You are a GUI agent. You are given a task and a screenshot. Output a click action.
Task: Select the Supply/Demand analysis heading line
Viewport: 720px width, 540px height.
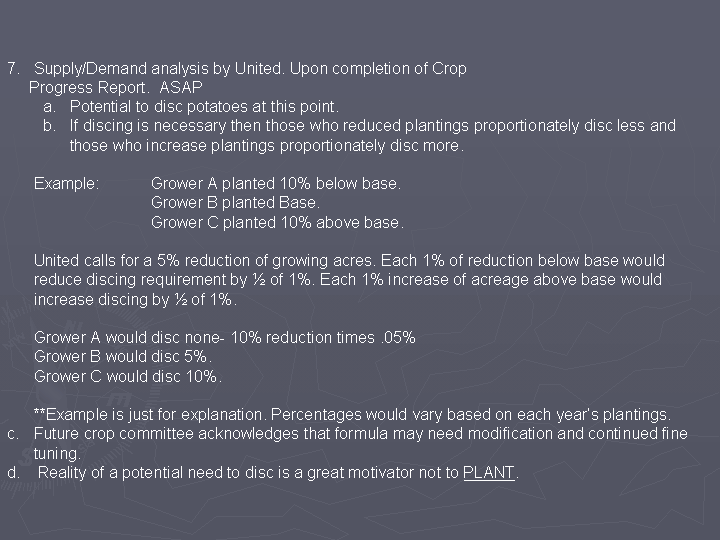point(250,69)
